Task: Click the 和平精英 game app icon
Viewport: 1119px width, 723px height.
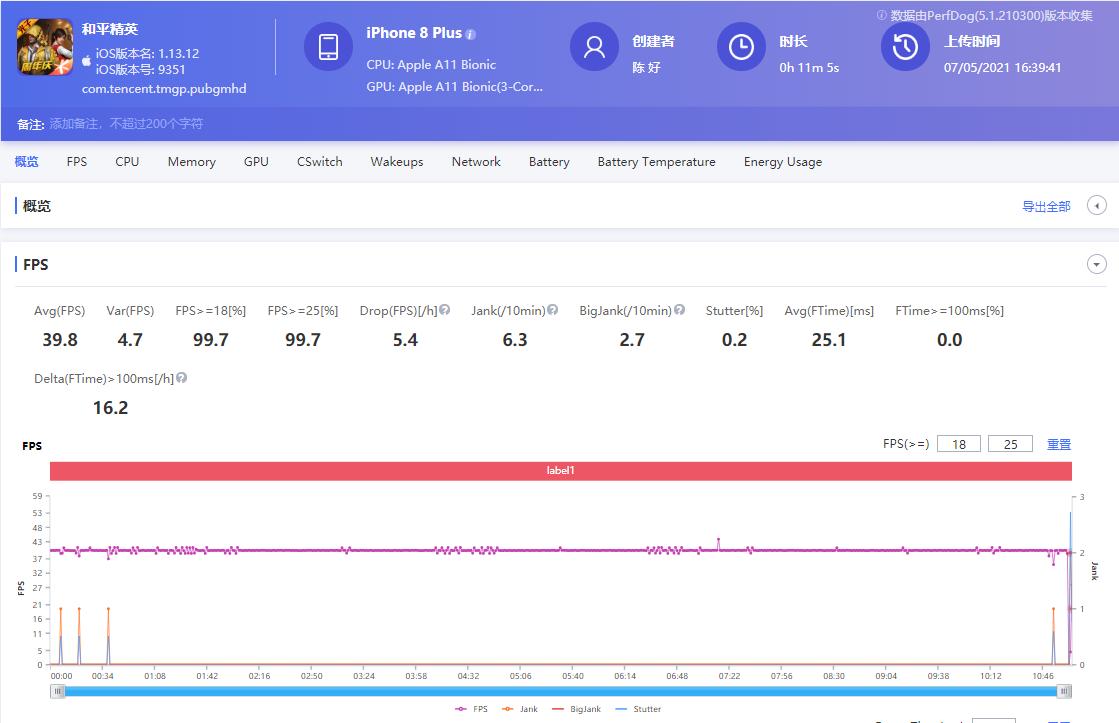Action: pos(45,48)
